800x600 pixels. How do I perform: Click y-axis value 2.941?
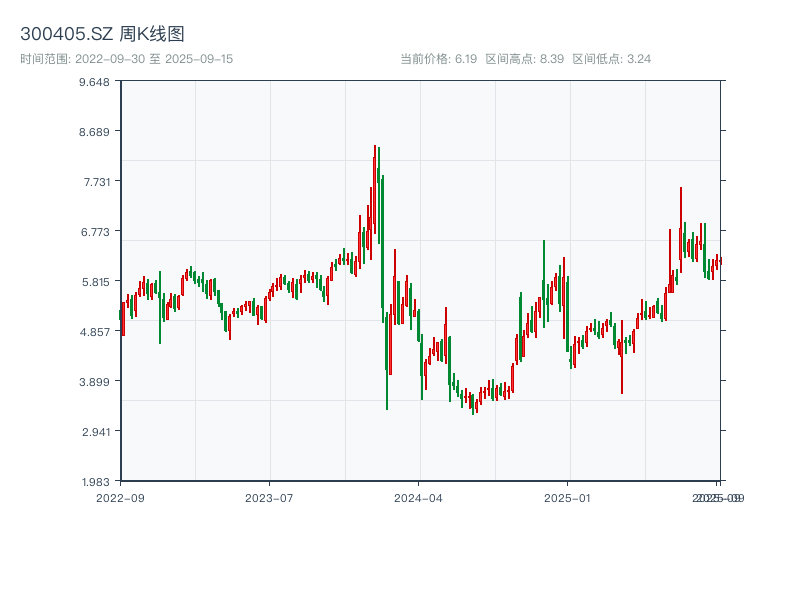pos(96,432)
